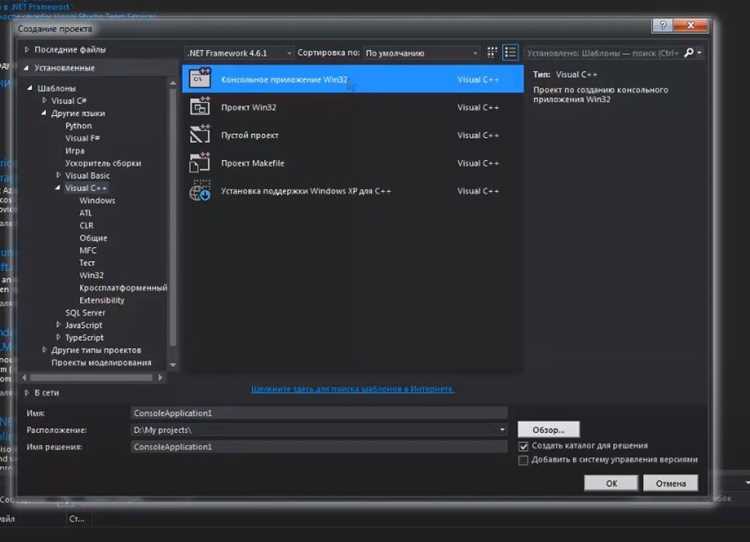Expand Другие типы проектов node
This screenshot has height=542, width=750.
pyautogui.click(x=44, y=350)
